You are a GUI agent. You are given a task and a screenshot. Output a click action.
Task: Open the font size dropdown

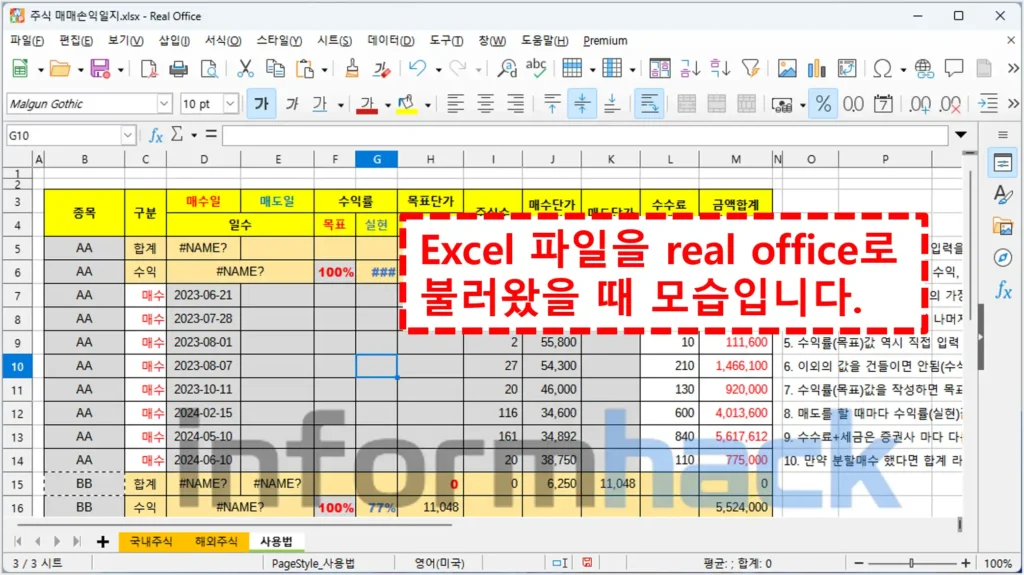point(230,103)
